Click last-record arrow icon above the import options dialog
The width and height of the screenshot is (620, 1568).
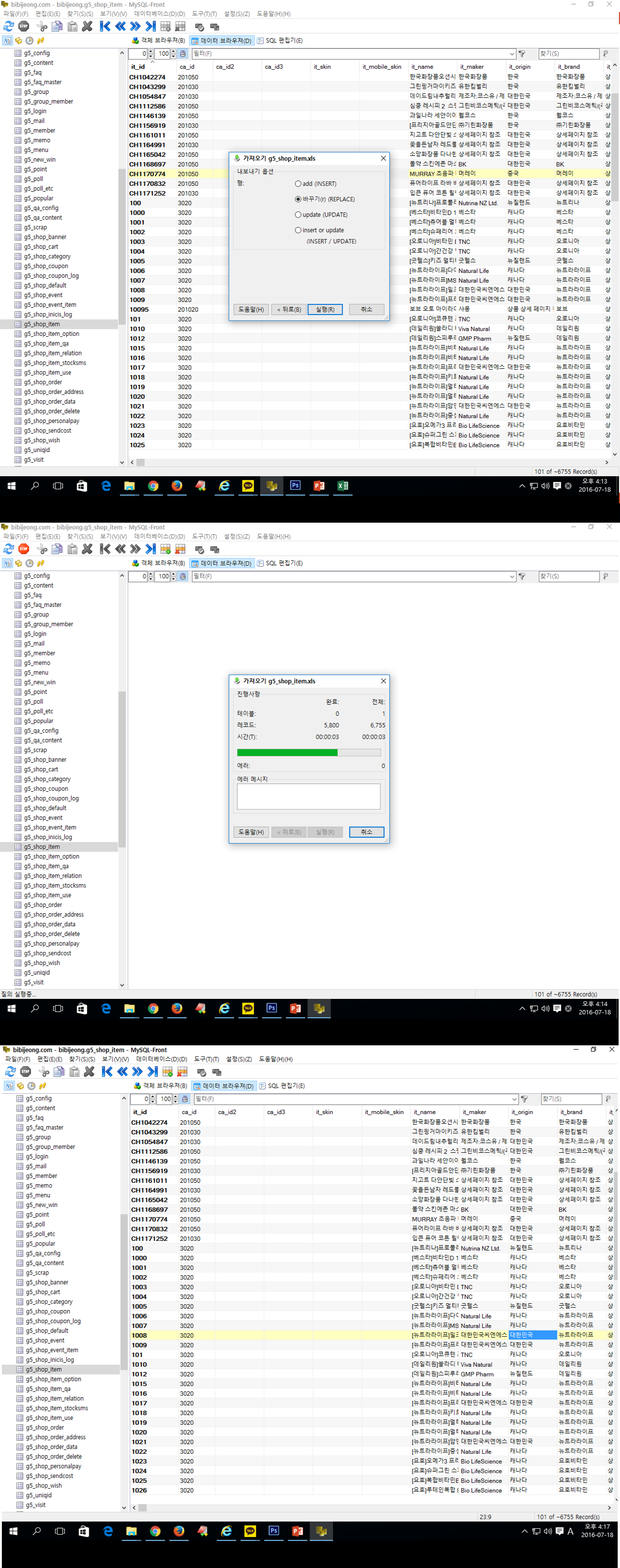(x=150, y=26)
